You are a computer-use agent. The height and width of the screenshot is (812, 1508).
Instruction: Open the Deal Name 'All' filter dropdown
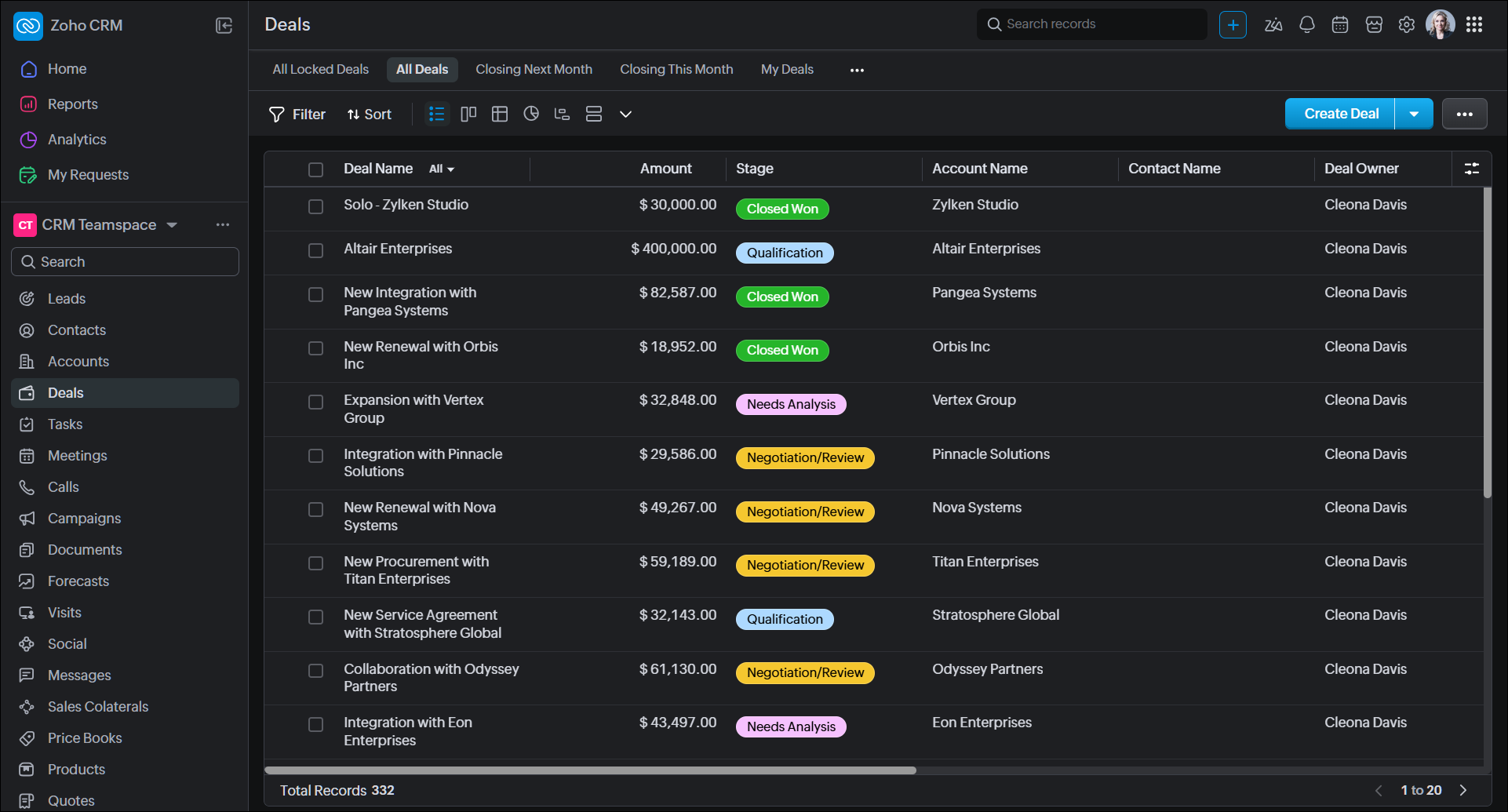pyautogui.click(x=442, y=169)
